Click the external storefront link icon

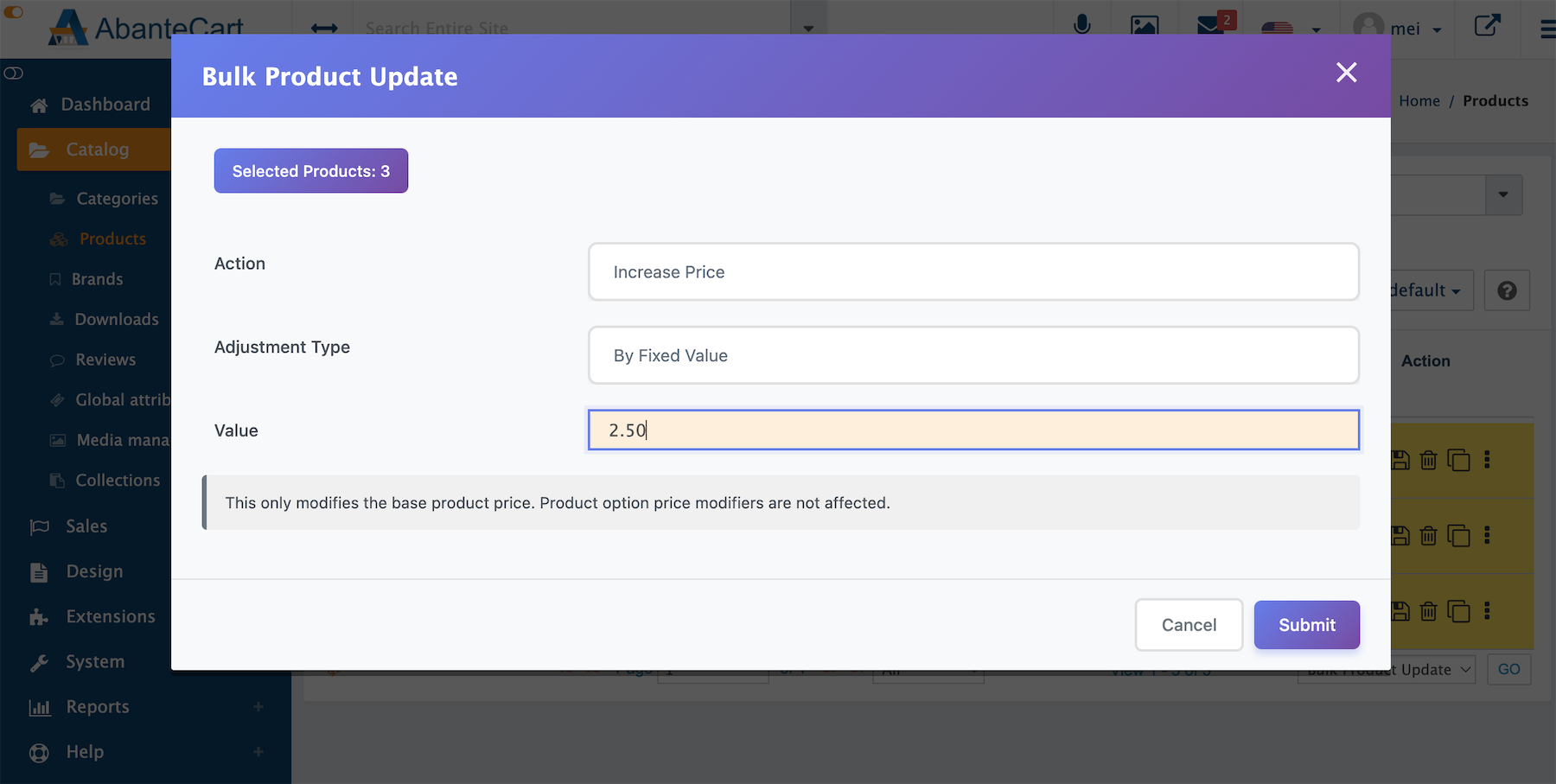1487,26
